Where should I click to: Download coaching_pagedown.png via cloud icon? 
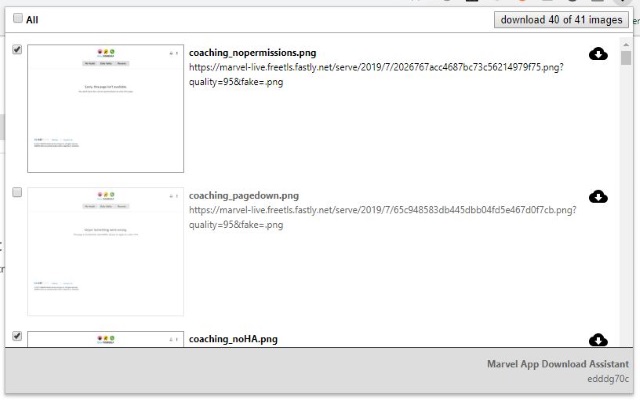[x=598, y=197]
